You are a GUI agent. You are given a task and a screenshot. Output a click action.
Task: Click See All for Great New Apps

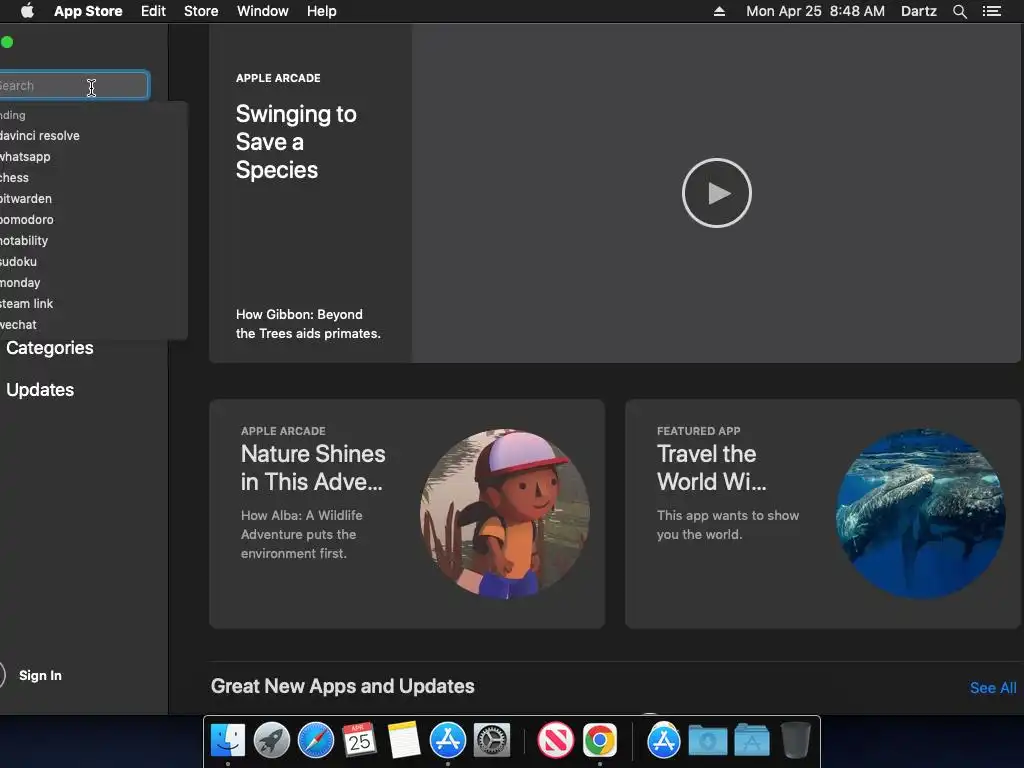[x=993, y=688]
